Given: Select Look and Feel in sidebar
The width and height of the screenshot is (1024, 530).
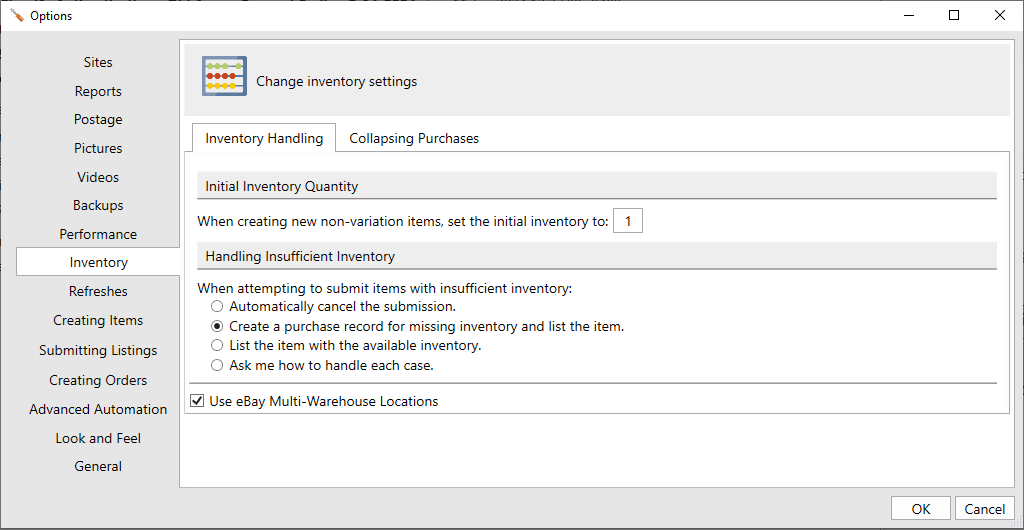Looking at the screenshot, I should pyautogui.click(x=98, y=438).
